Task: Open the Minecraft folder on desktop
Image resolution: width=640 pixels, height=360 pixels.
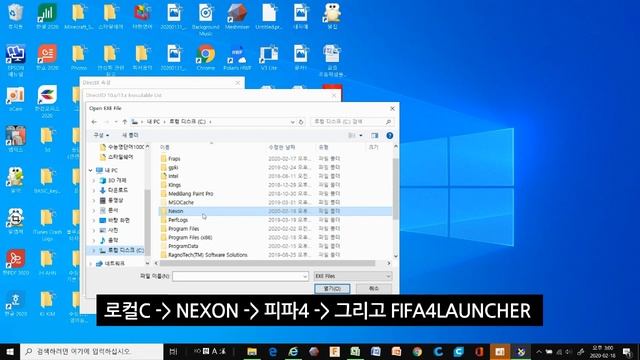Action: [79, 16]
